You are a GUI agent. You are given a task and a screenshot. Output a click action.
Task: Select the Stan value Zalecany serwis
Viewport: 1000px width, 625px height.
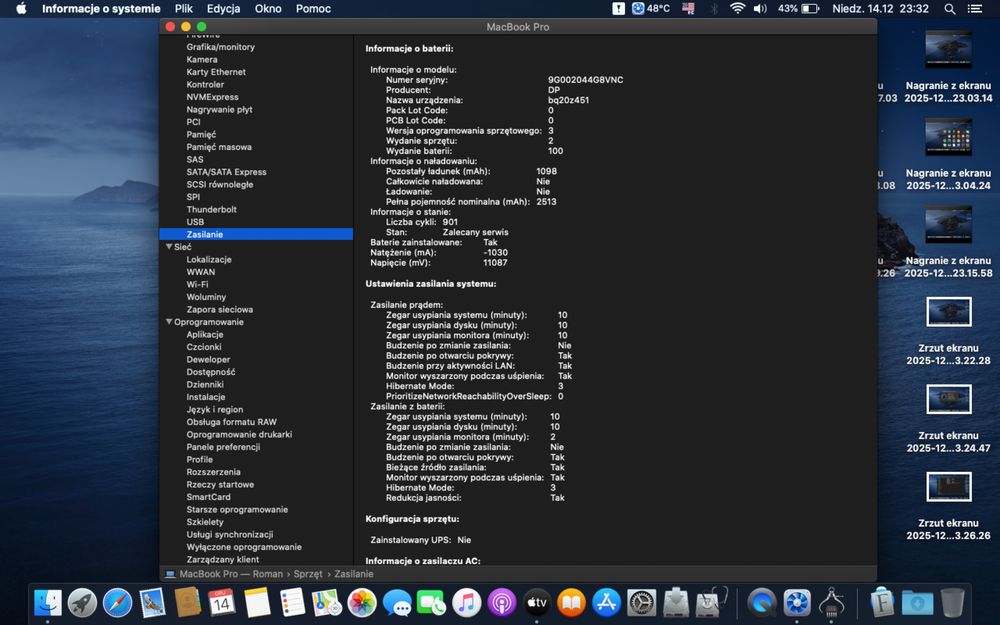475,232
